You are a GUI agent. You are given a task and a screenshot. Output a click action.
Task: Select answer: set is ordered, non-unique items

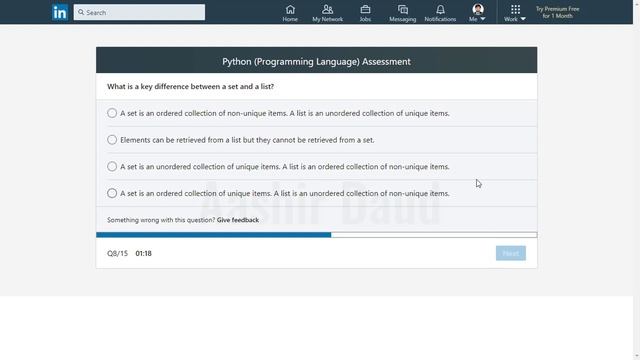[112, 113]
